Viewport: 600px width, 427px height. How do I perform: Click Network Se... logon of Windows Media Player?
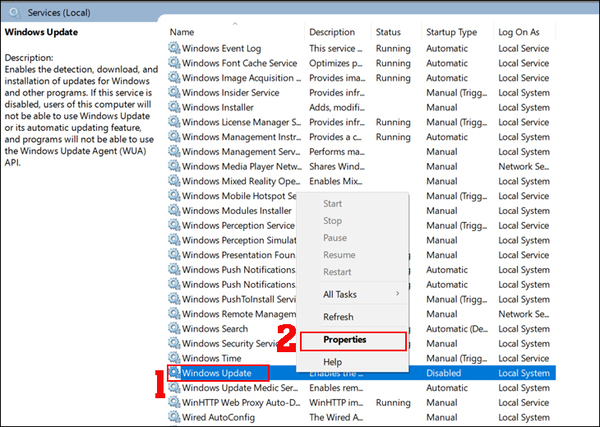point(523,166)
